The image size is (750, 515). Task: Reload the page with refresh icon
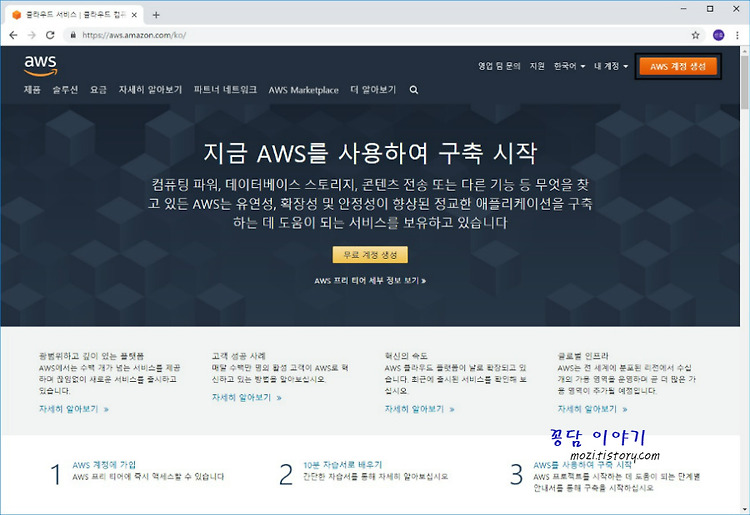coord(50,35)
